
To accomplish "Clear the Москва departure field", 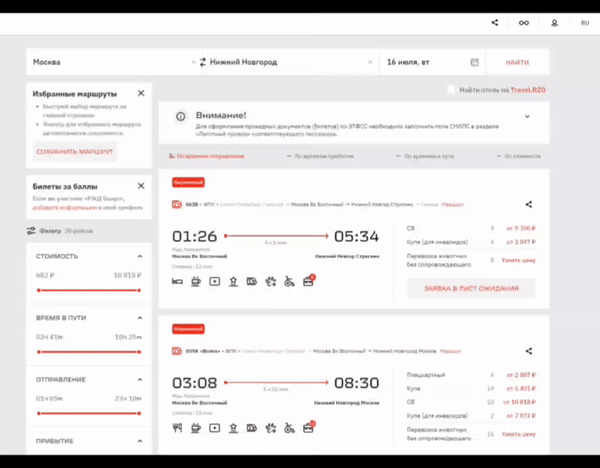I will click(x=193, y=62).
